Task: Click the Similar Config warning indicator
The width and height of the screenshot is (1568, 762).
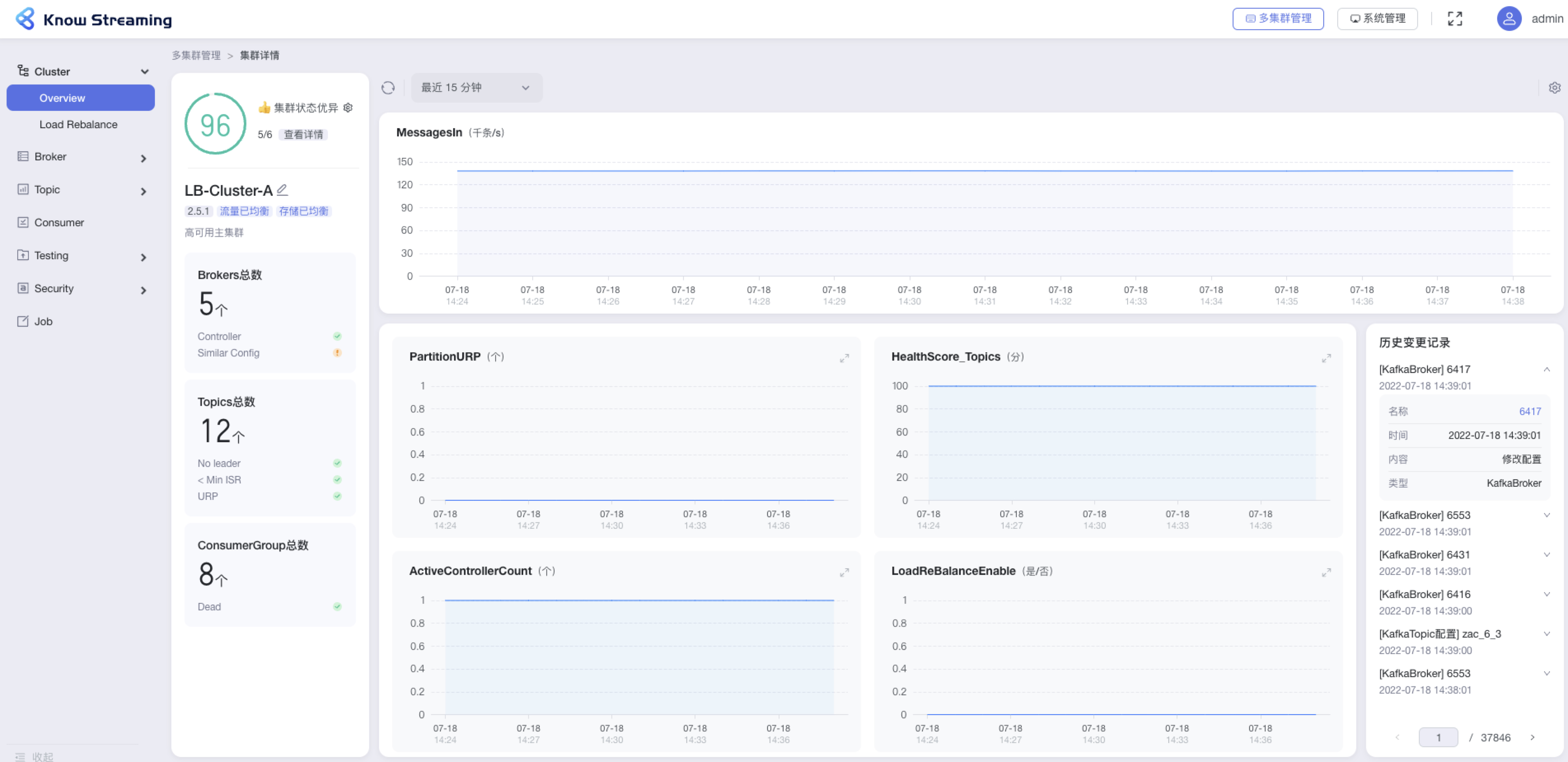Action: (337, 353)
